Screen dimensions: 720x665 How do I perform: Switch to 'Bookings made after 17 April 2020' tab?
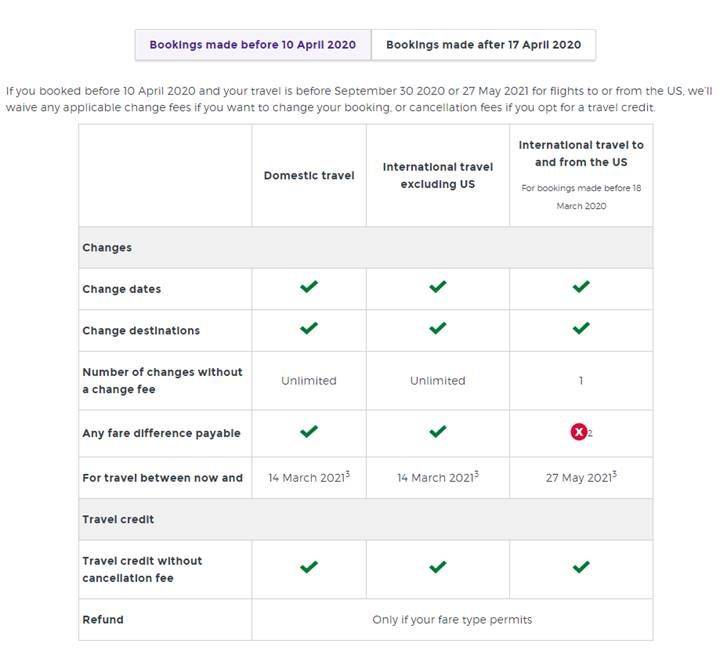coord(483,45)
